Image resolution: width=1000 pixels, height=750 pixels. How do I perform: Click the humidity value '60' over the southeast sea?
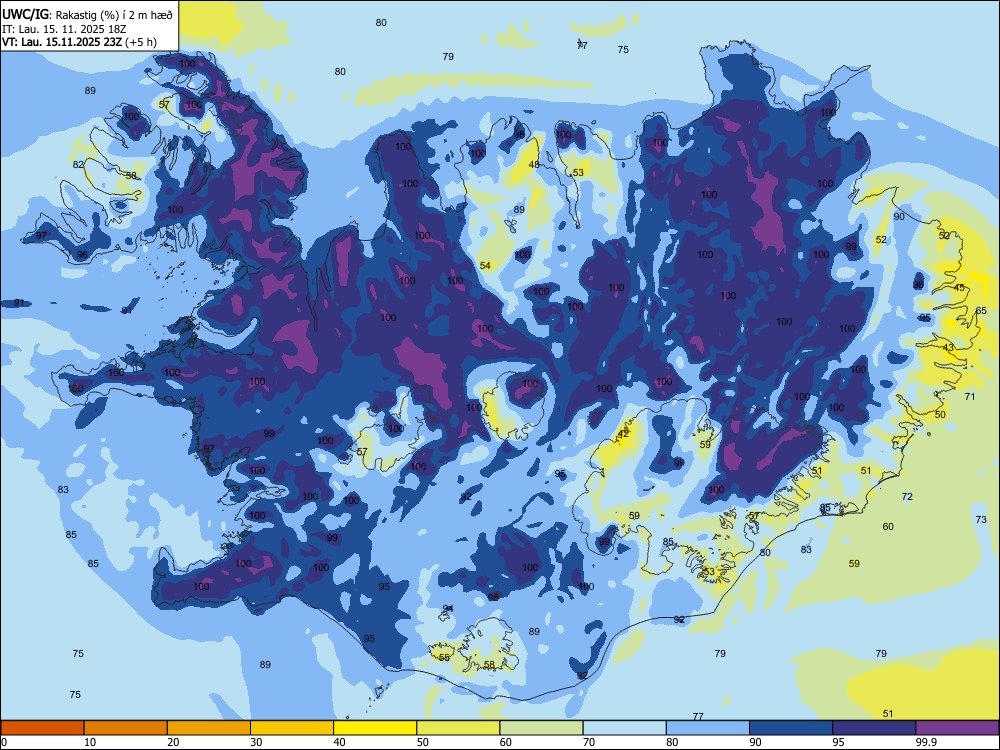click(x=888, y=527)
